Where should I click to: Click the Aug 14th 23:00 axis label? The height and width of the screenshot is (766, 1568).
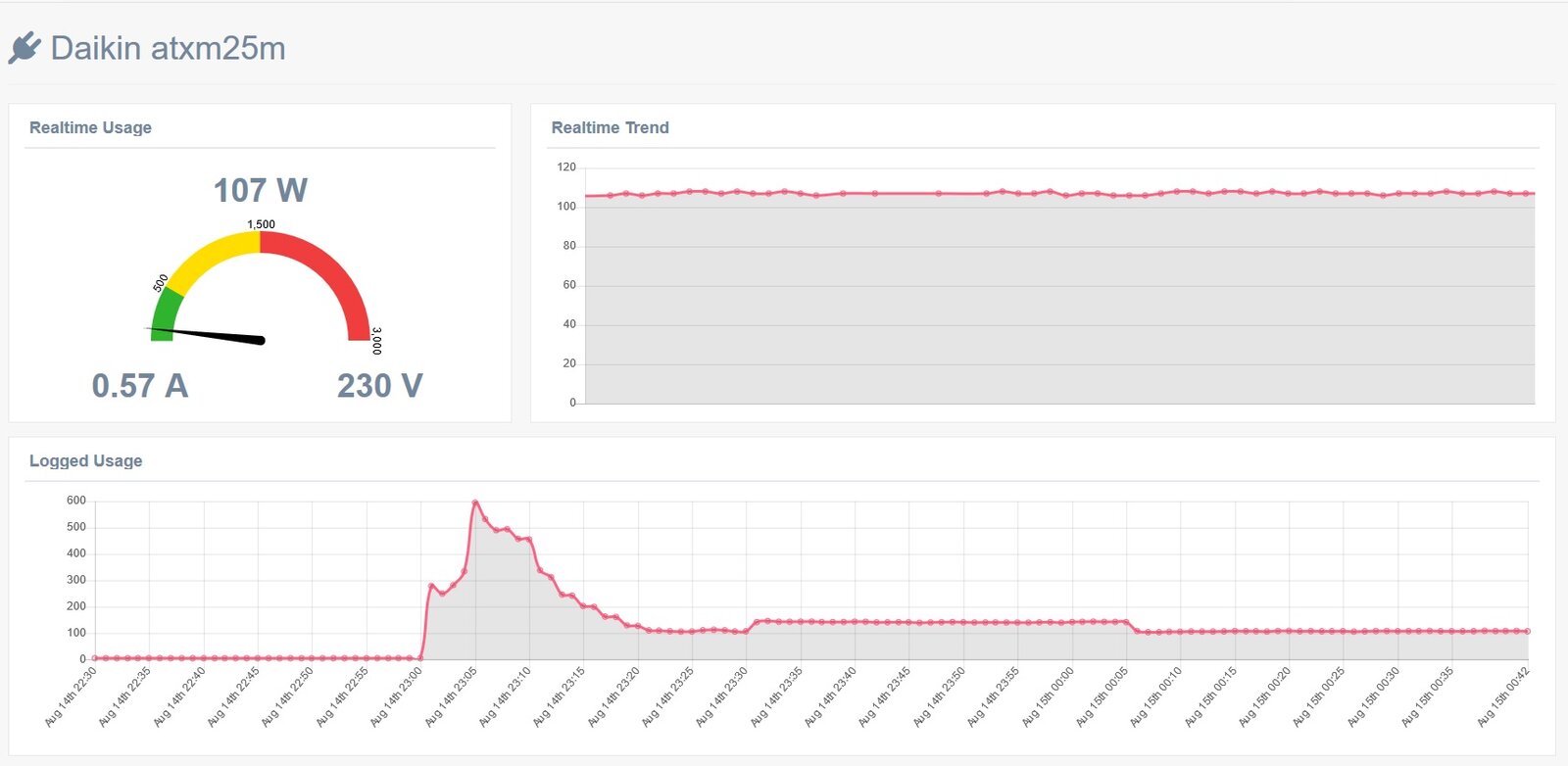tap(397, 697)
